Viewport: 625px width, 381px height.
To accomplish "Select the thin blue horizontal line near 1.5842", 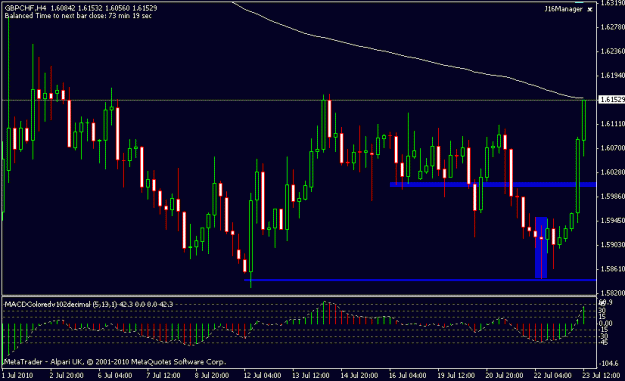I will (420, 280).
